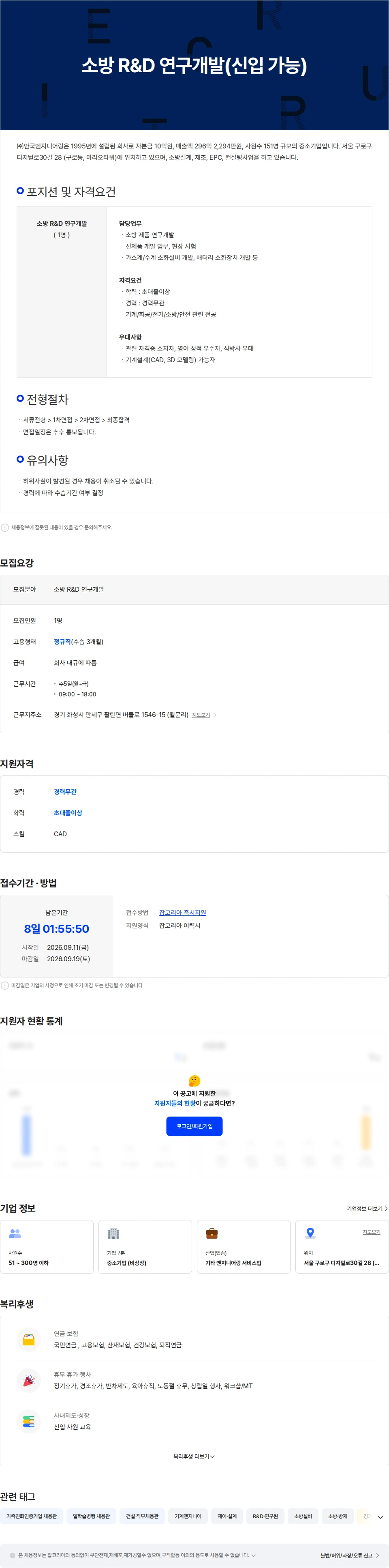Click 잡코리아 즉시지원 link
The width and height of the screenshot is (389, 1568).
click(182, 913)
